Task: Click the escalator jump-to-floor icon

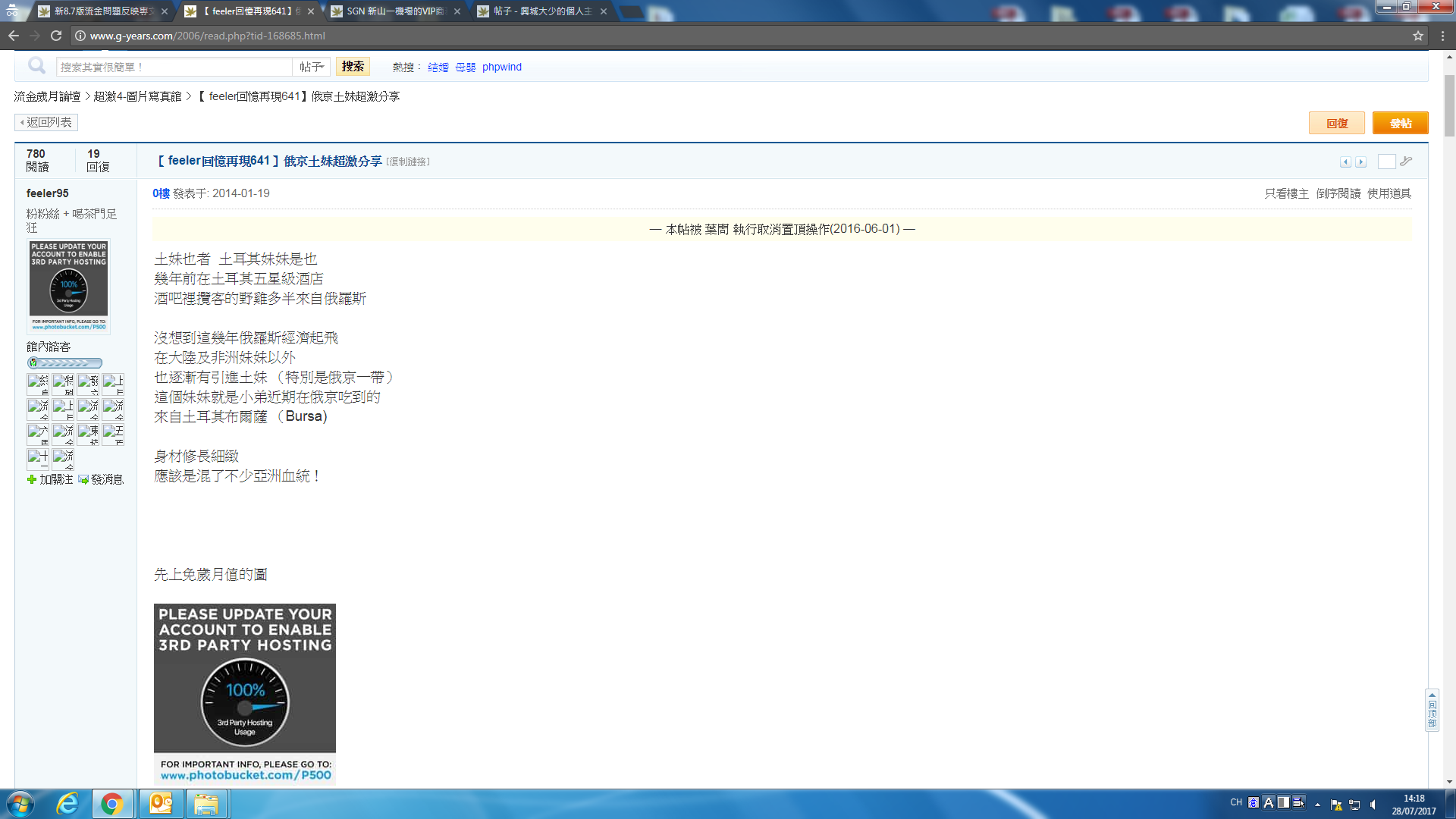Action: tap(1406, 161)
